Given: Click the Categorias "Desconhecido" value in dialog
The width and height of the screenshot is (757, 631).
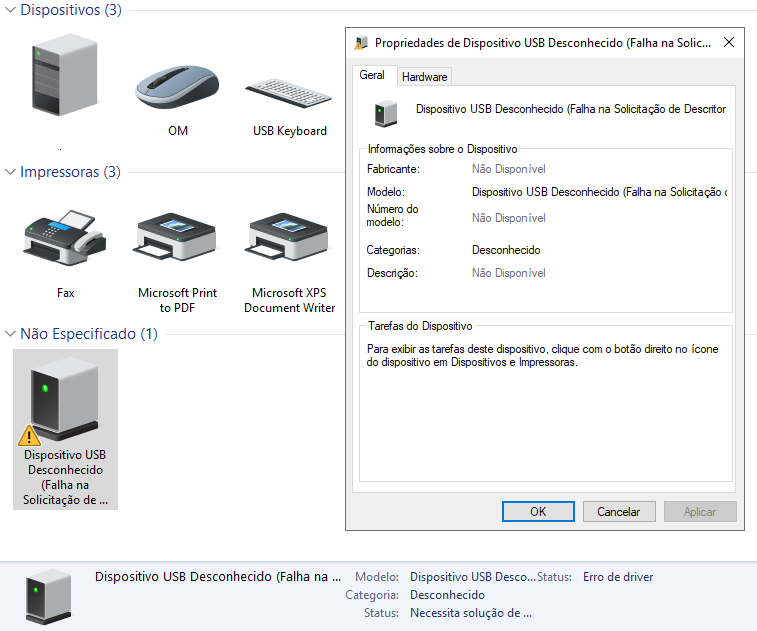Looking at the screenshot, I should coord(506,250).
